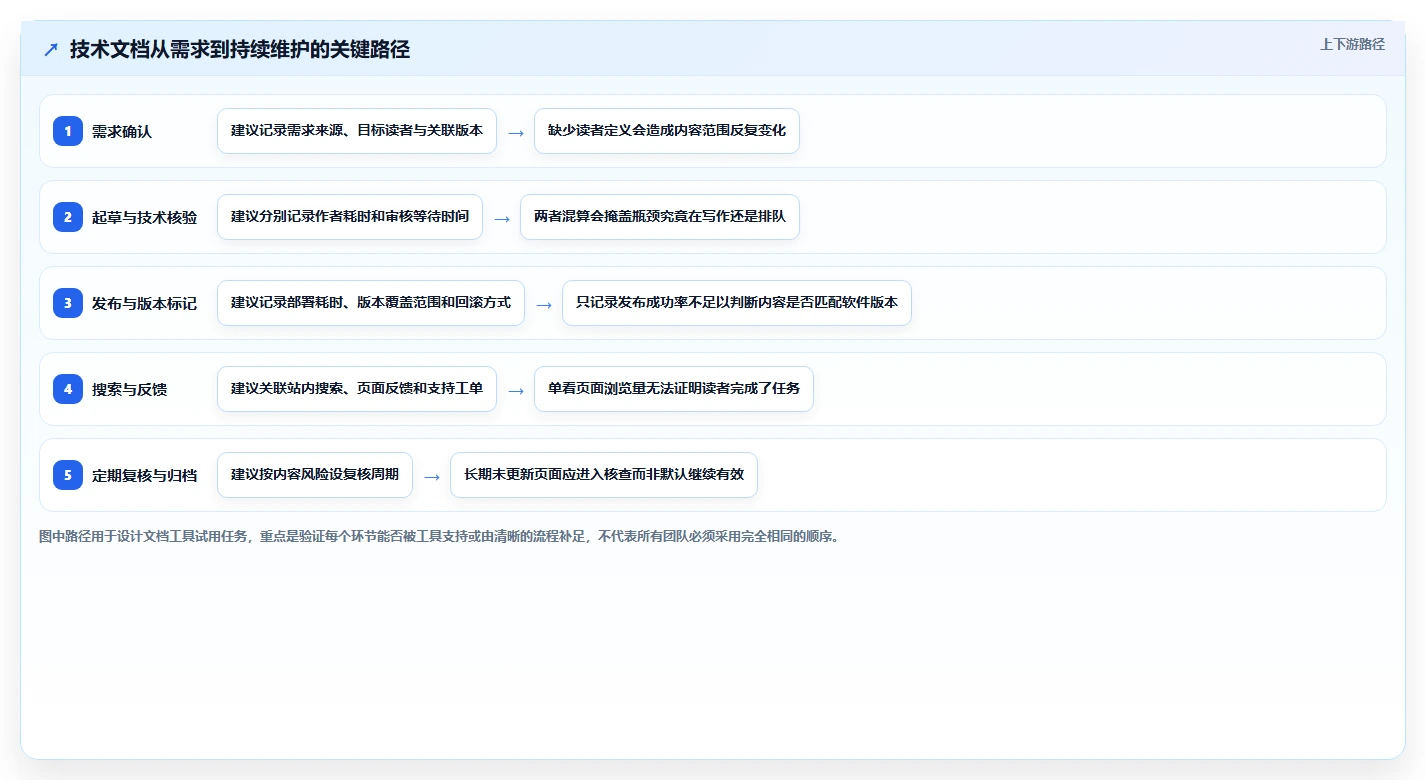Select the 发布与版本标记 step label
This screenshot has width=1426, height=780.
pyautogui.click(x=144, y=303)
